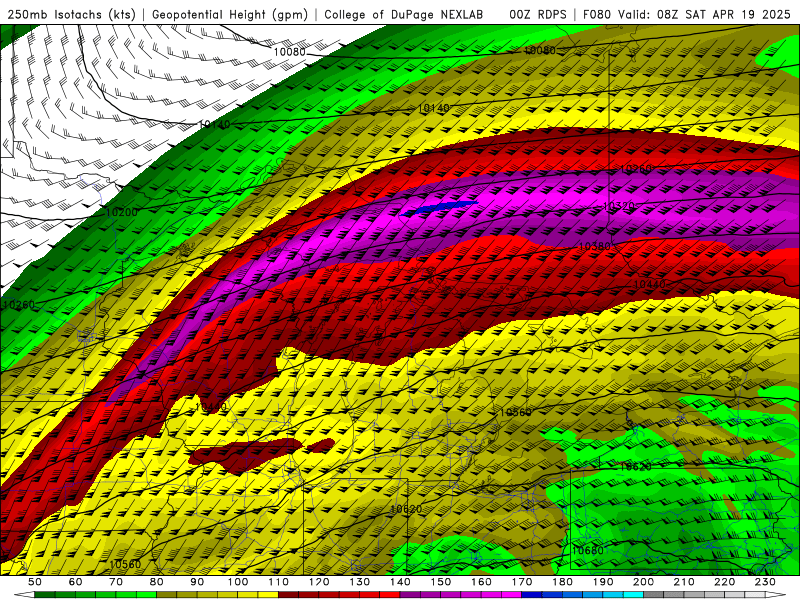
Task: Click the 80 value on the color scale
Action: tap(157, 582)
